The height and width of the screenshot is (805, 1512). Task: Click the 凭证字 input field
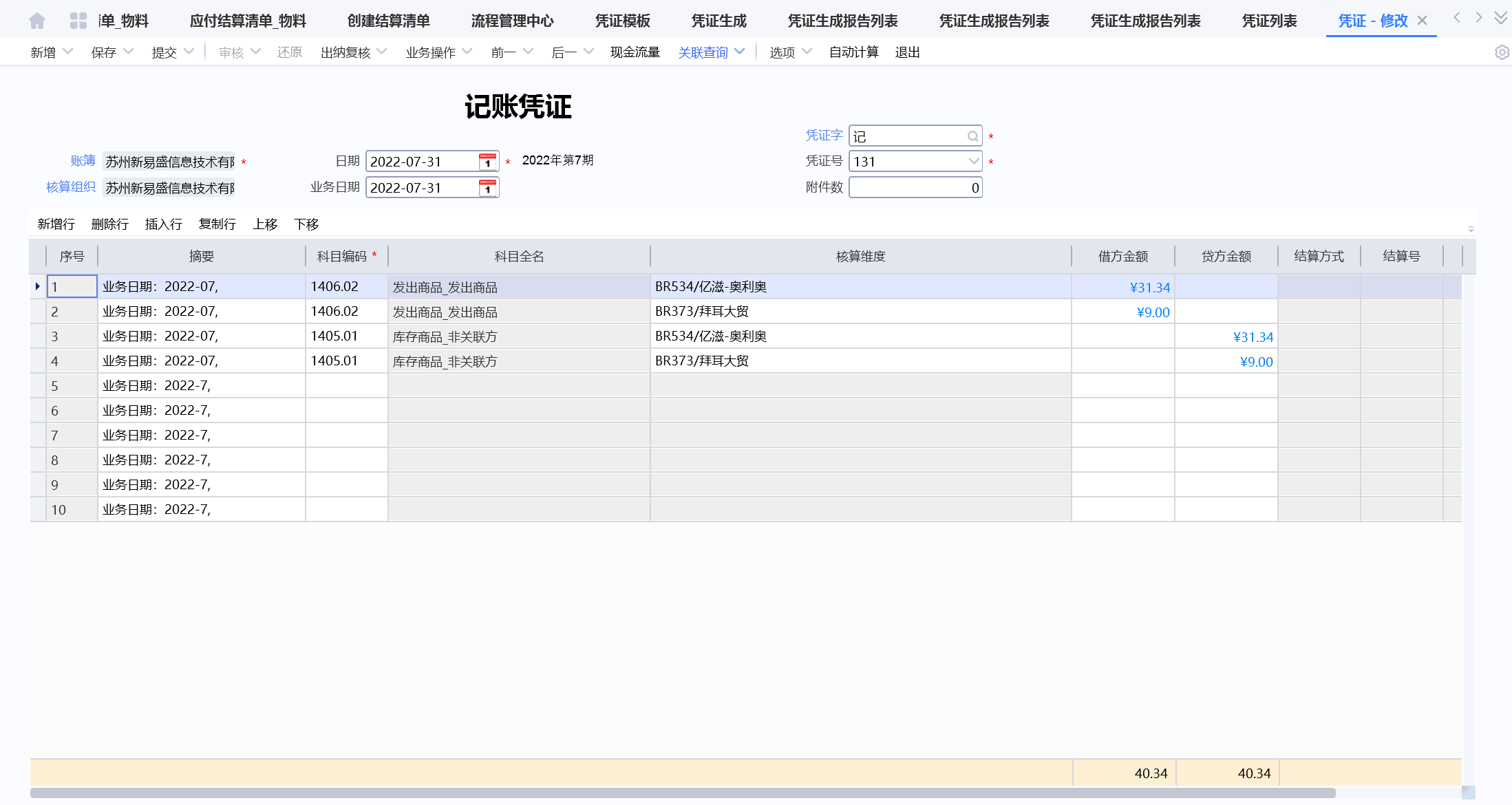[x=915, y=136]
